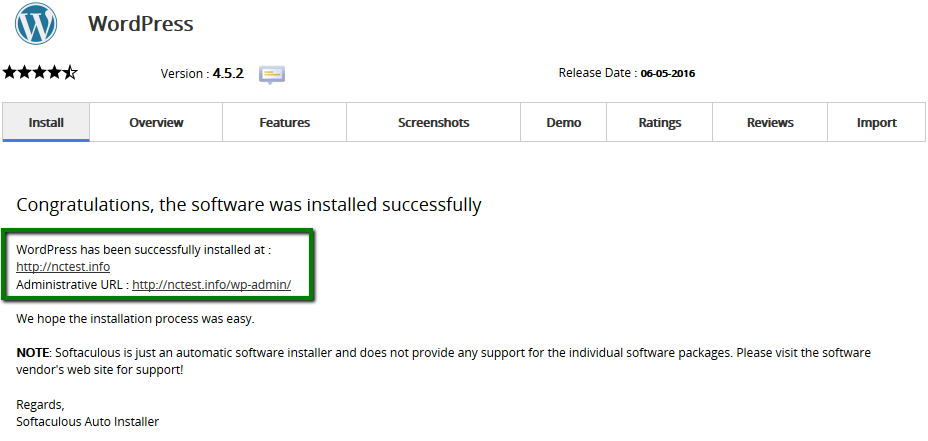Switch to the Install tab
Viewport: 928px width, 441px height.
[46, 122]
